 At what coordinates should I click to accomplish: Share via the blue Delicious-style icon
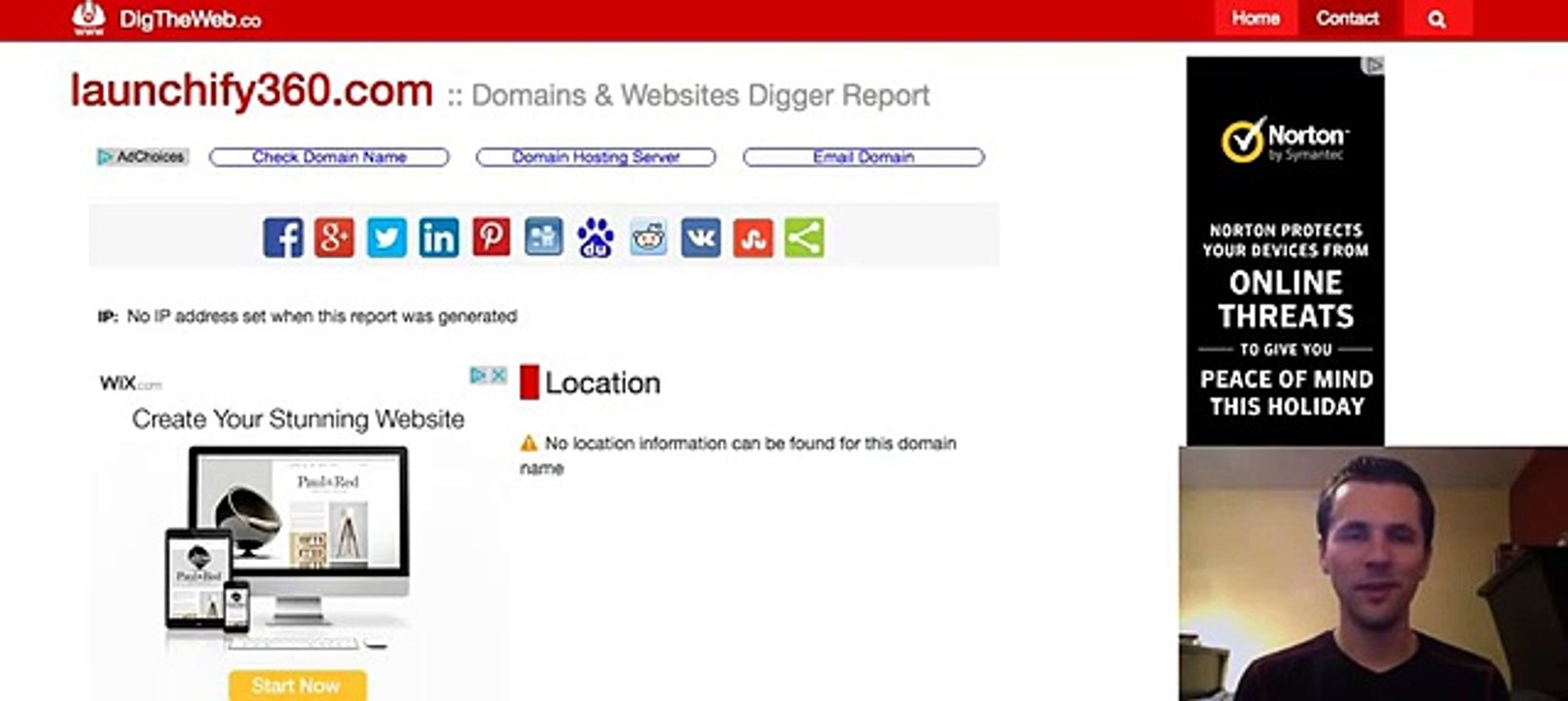(543, 238)
